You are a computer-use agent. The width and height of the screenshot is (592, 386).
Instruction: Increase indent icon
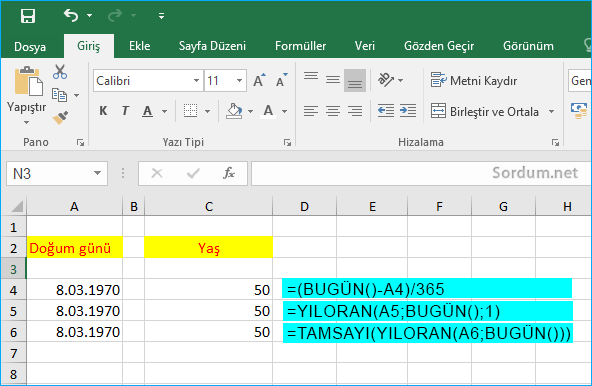[408, 111]
